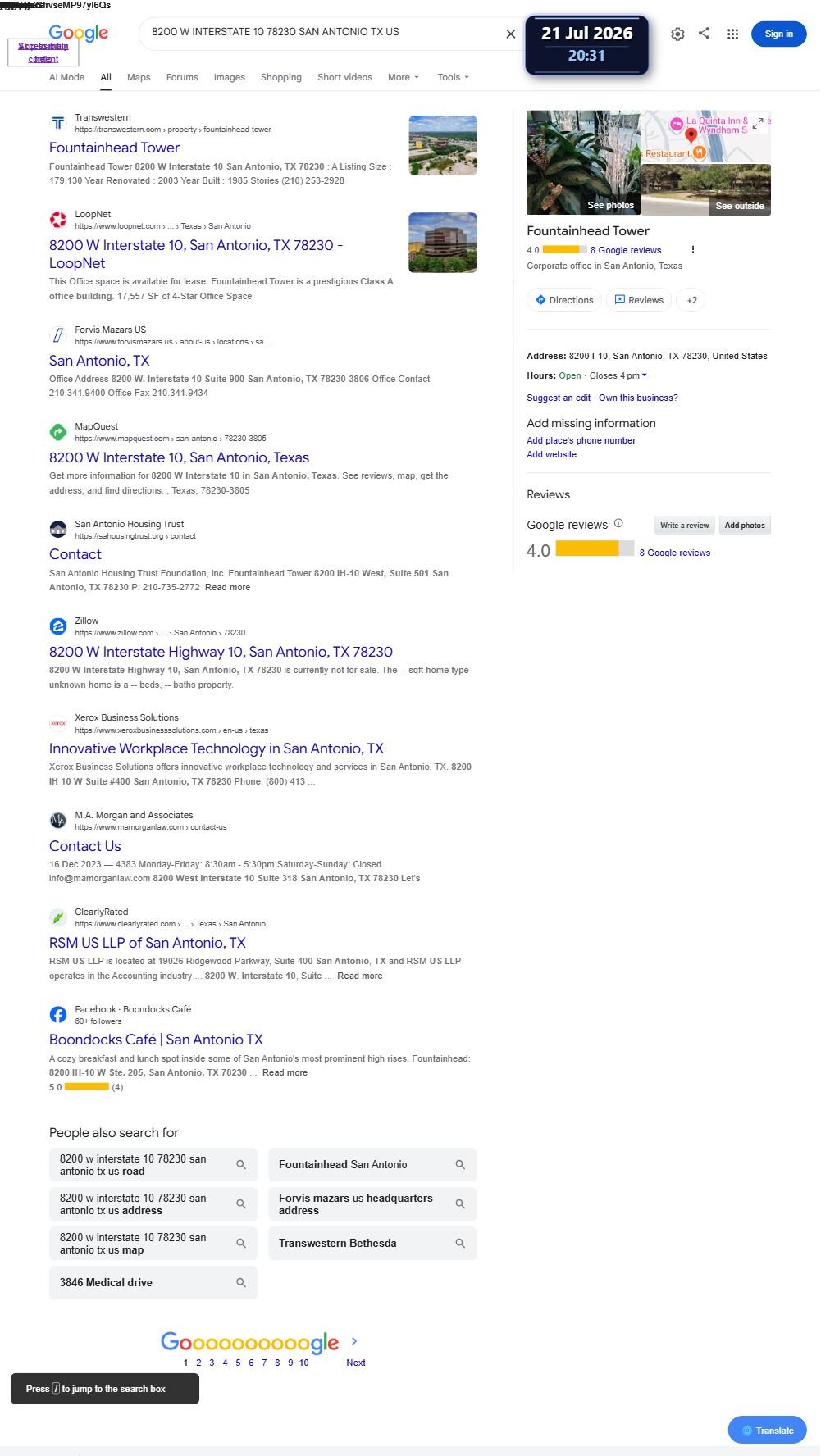This screenshot has width=830, height=1456.
Task: Go to next results page arrow
Action: point(354,1341)
